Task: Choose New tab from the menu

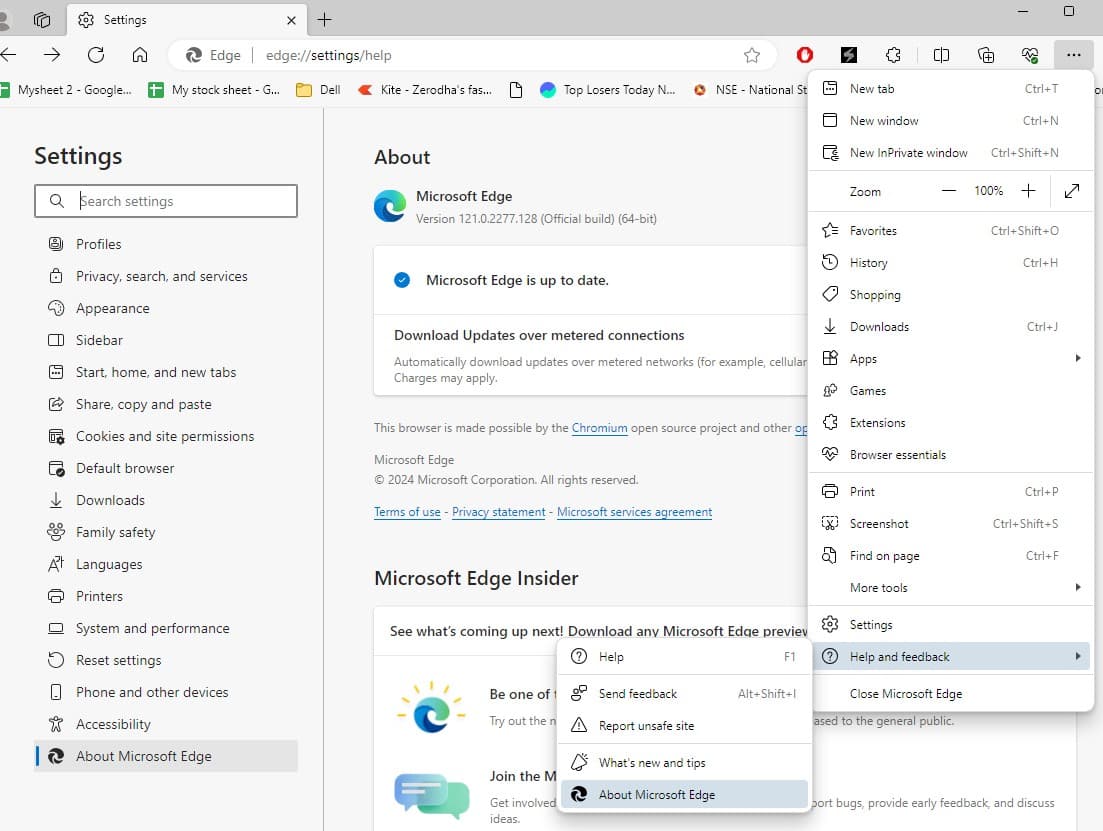Action: tap(950, 89)
